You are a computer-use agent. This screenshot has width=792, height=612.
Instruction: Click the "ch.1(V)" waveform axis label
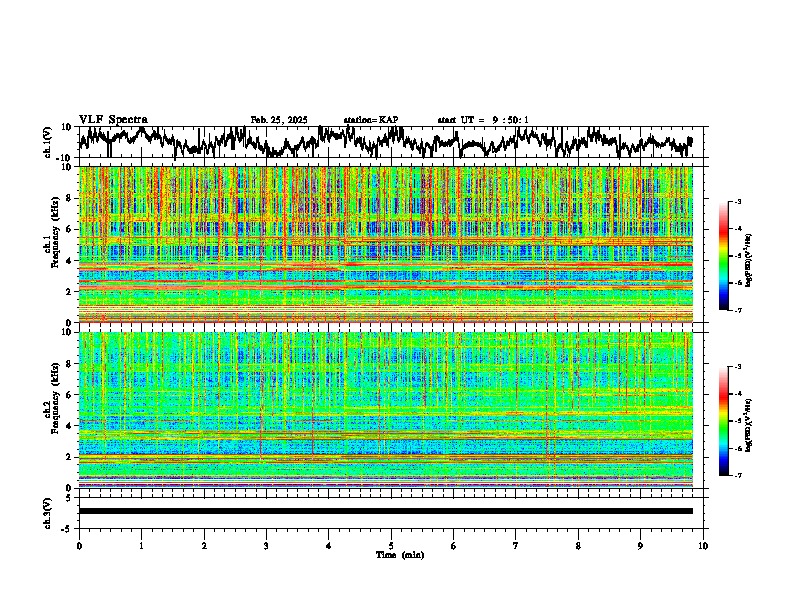(x=48, y=142)
